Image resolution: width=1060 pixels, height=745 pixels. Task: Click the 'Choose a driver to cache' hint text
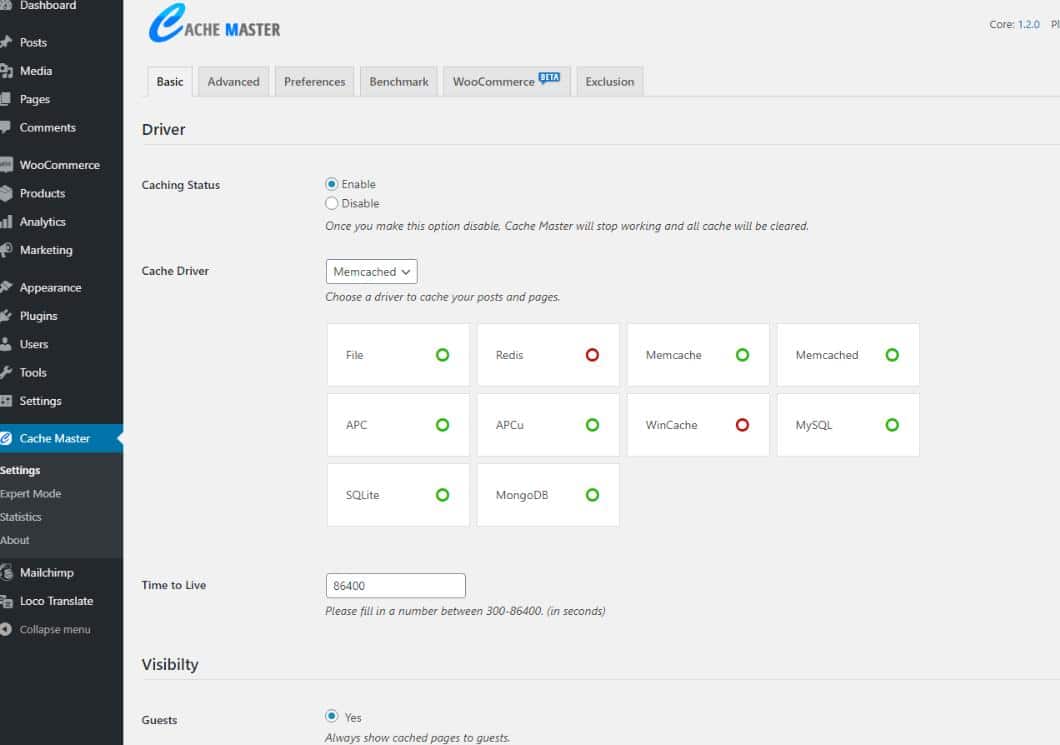click(x=443, y=297)
